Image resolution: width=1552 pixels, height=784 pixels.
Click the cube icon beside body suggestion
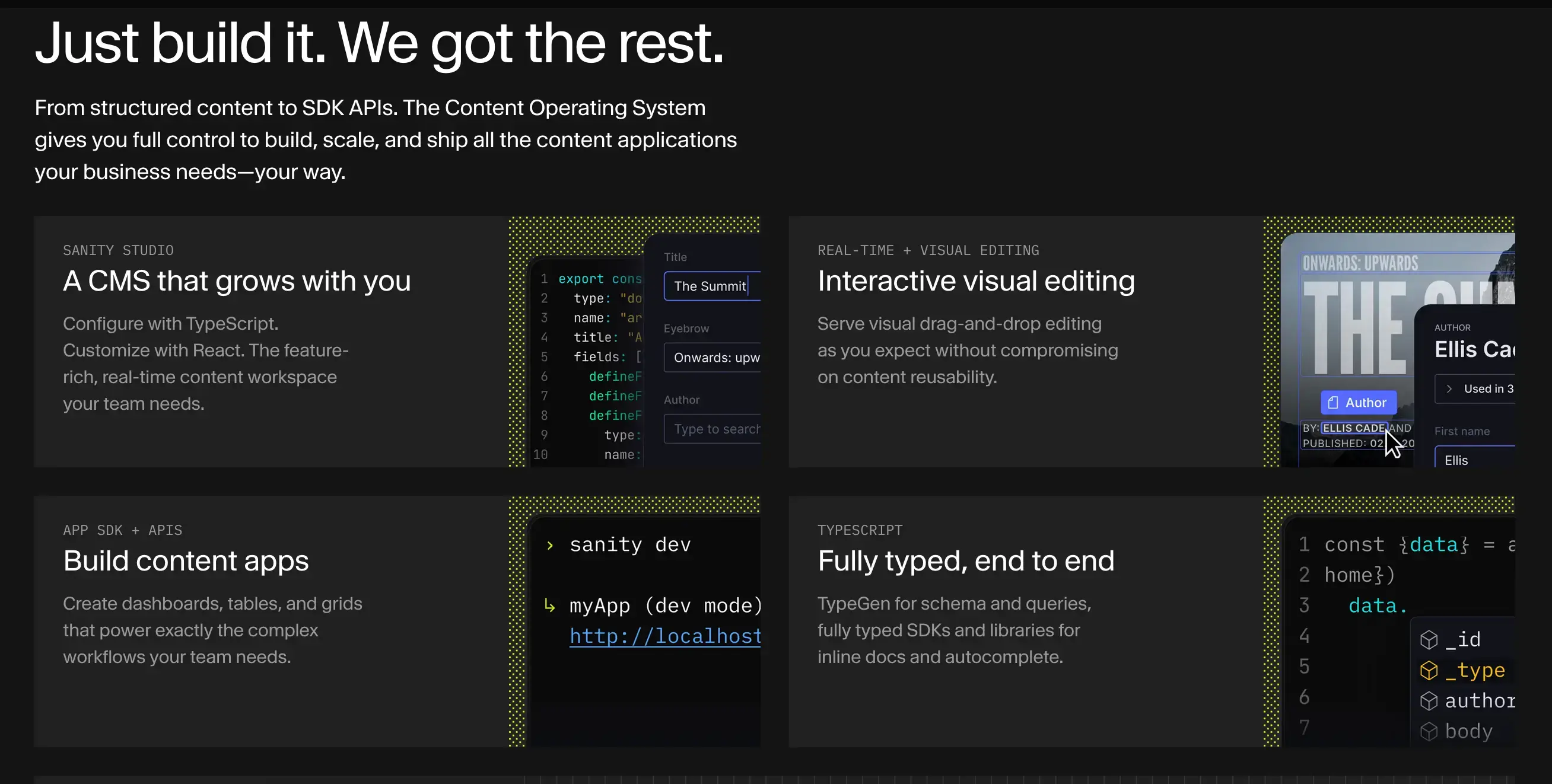pos(1429,732)
